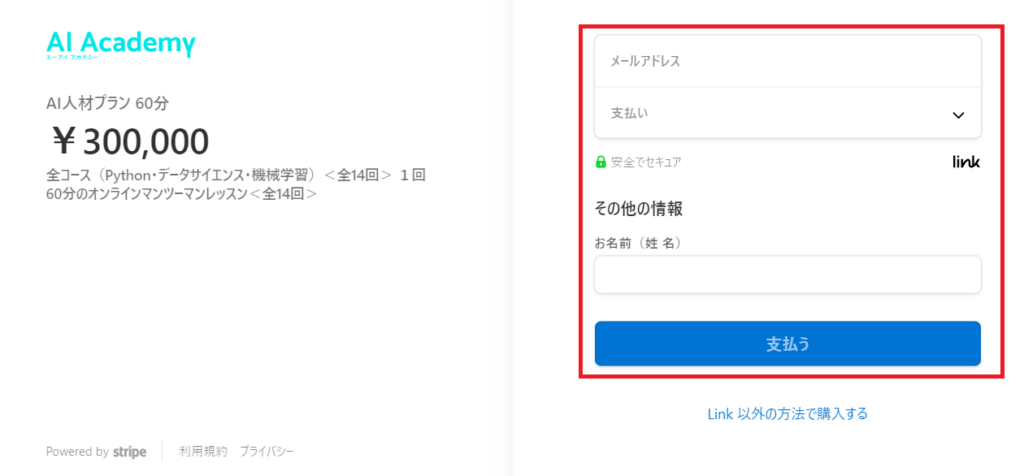The image size is (1024, 476).
Task: Select the ¥300,000 price amount
Action: pos(131,142)
